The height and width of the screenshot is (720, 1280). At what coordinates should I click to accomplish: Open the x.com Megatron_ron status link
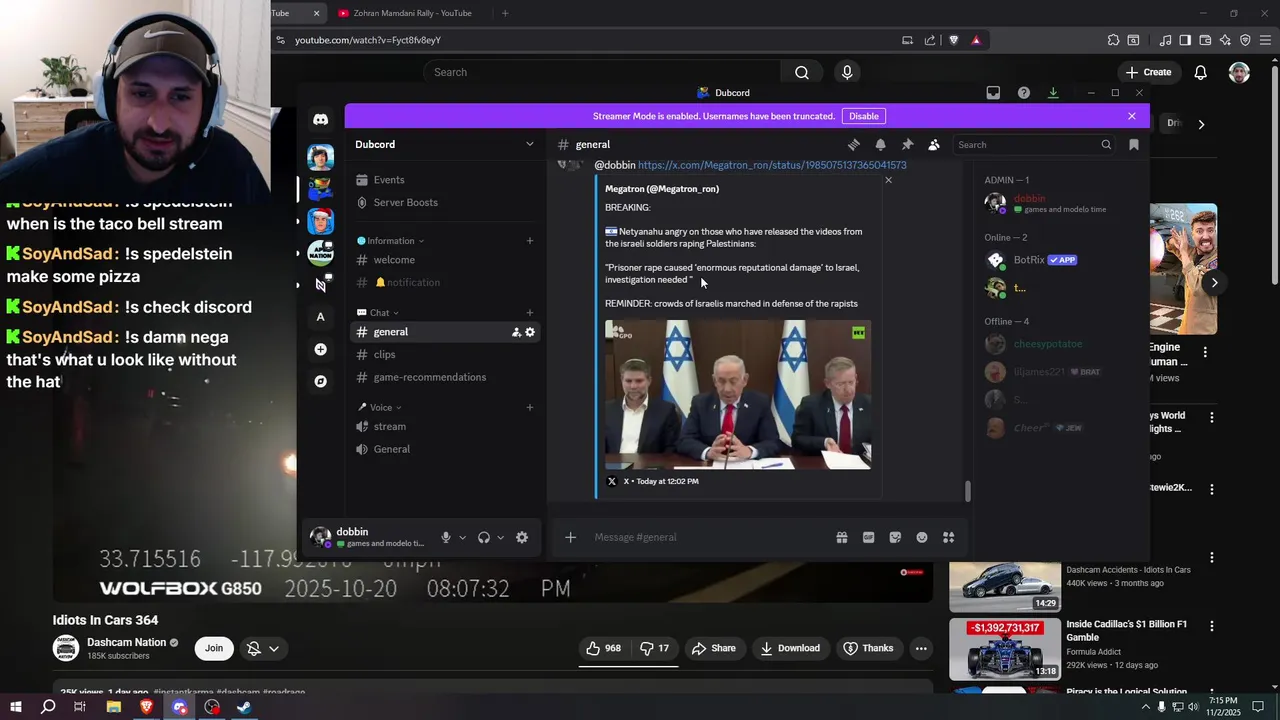coord(772,165)
